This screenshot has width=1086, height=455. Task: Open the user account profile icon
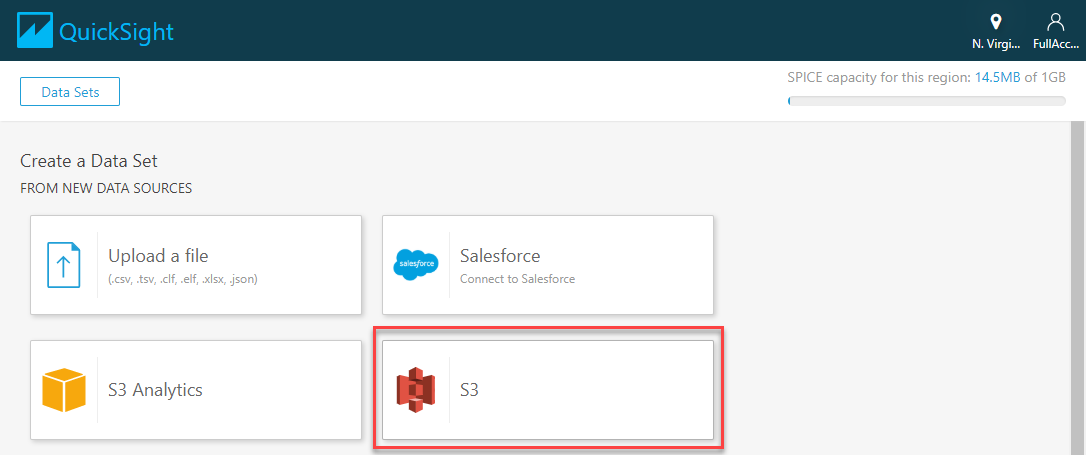coord(1056,22)
